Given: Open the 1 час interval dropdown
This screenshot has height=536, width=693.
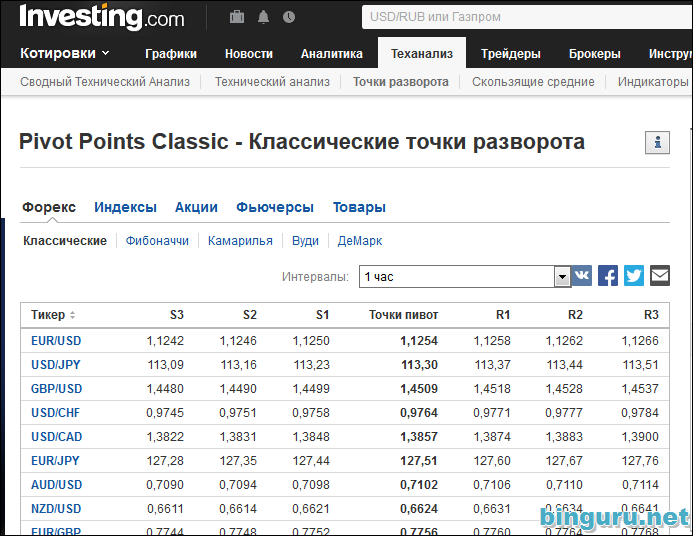Looking at the screenshot, I should [465, 277].
